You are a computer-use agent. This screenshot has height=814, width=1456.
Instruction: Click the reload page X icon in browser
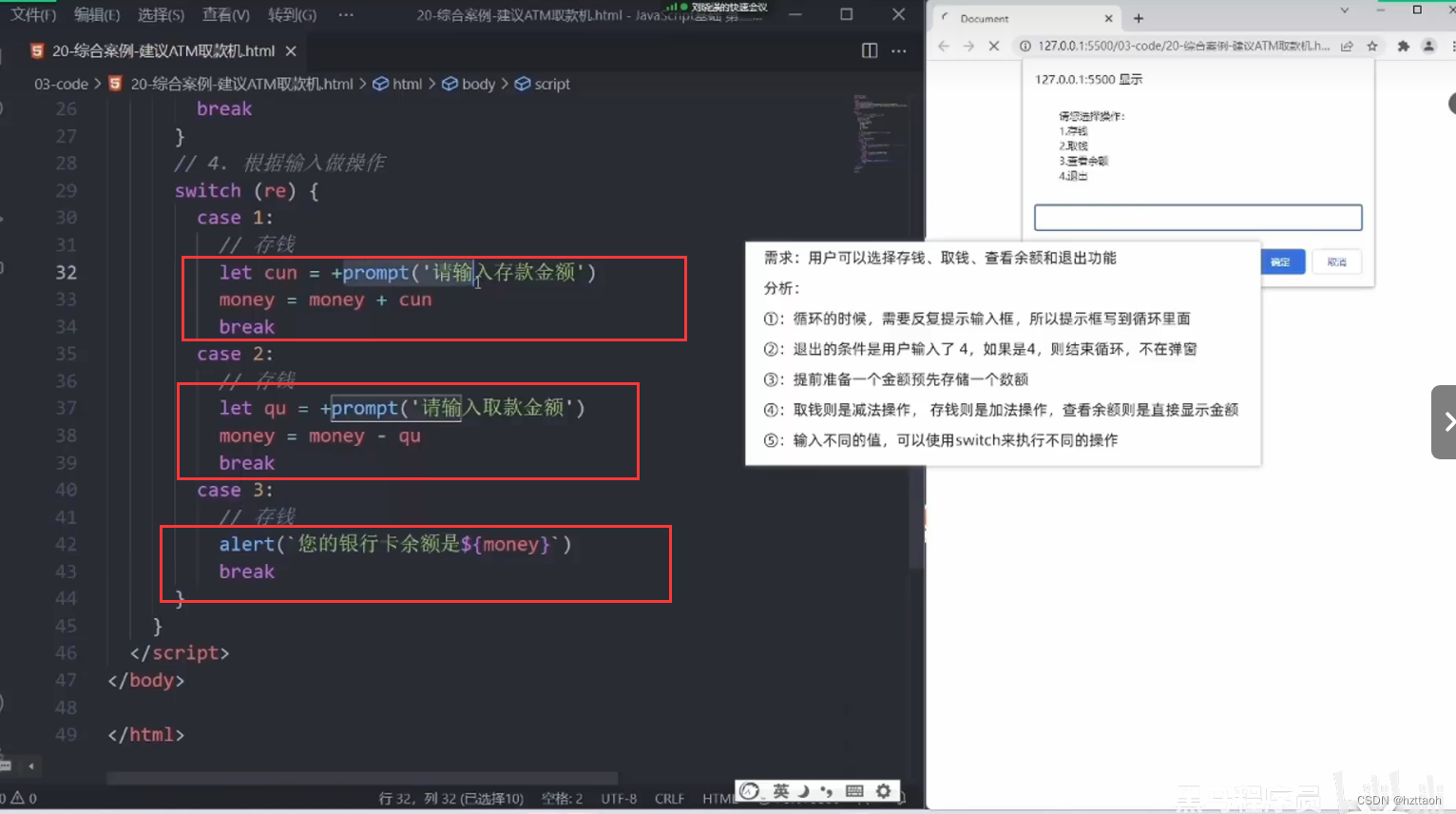[x=994, y=46]
